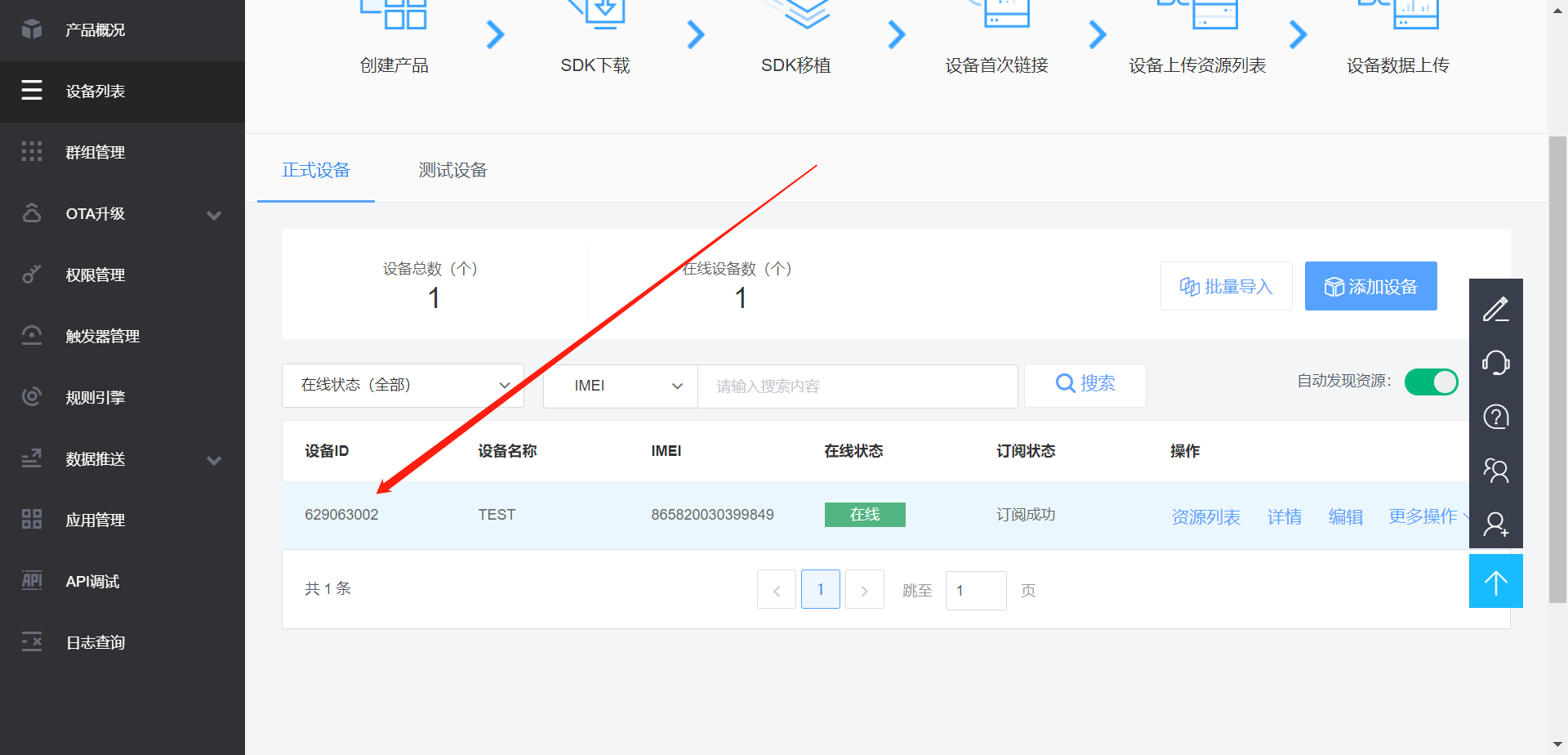The image size is (1568, 755).
Task: Click the feedback pencil icon on right sidebar
Action: [x=1496, y=309]
